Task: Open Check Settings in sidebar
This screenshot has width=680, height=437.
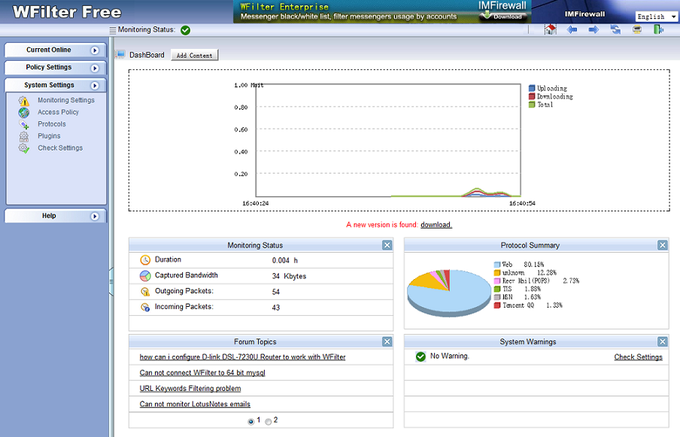Action: click(60, 148)
